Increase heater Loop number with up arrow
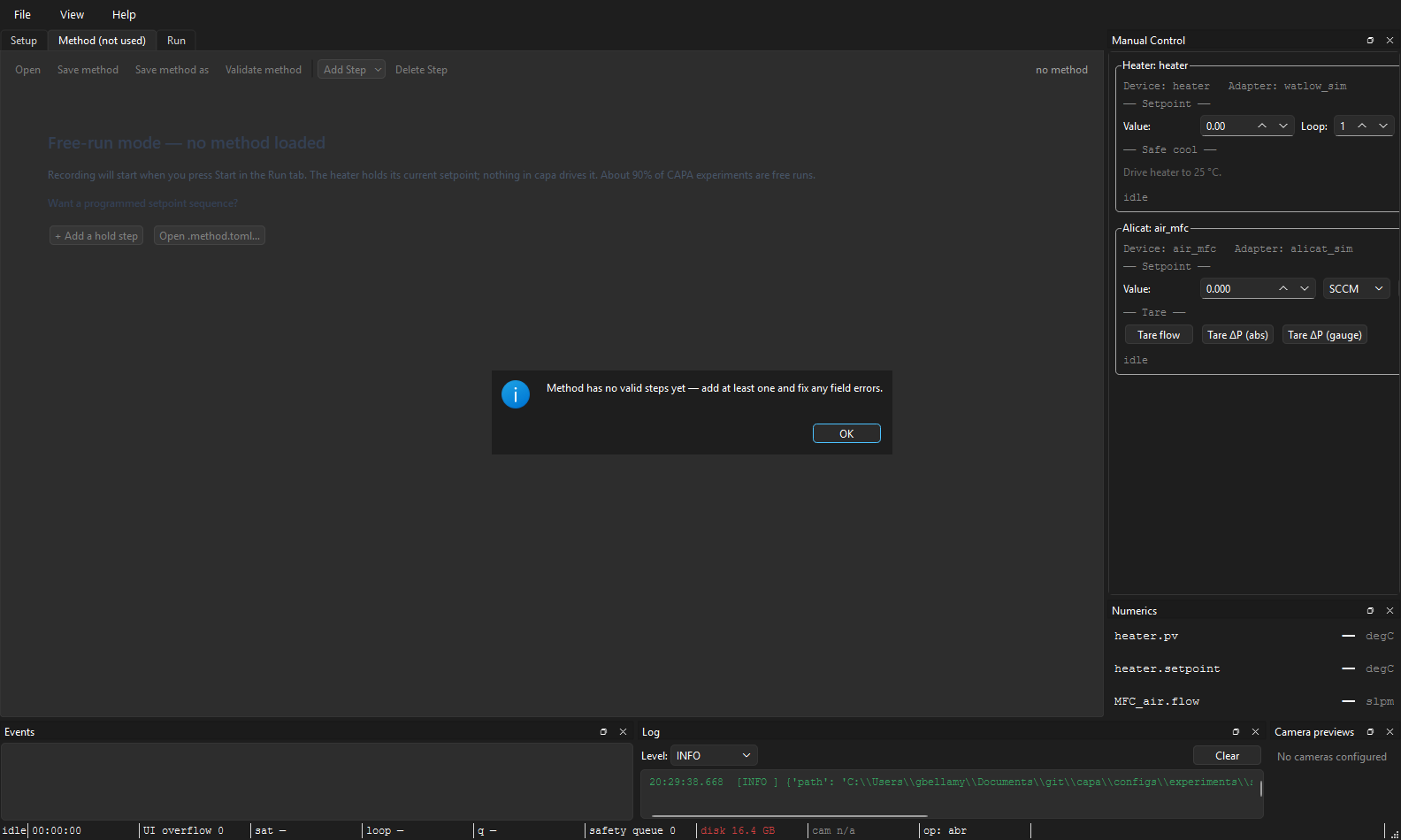This screenshot has width=1401, height=840. pos(1362,126)
